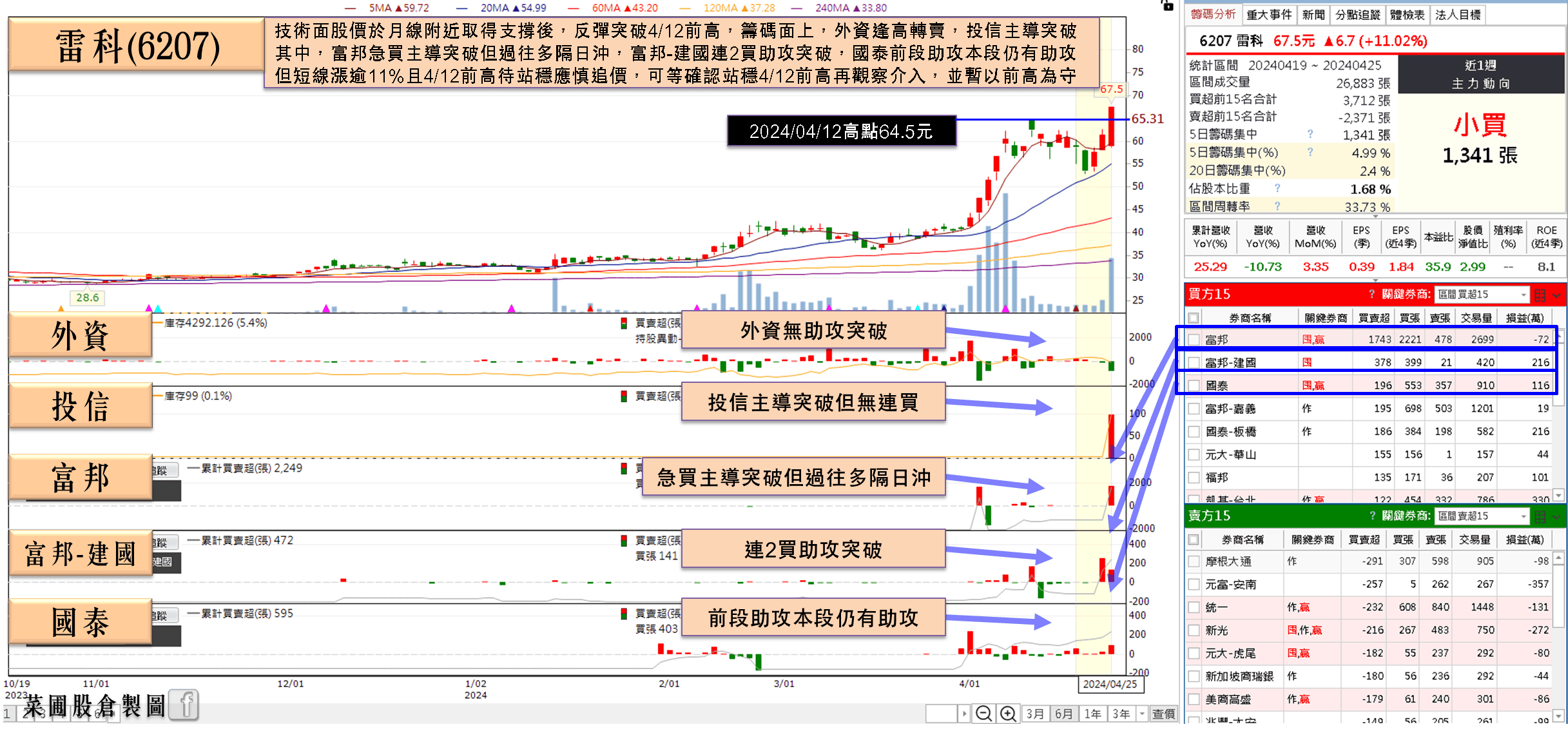Click the 28.6 low price label

point(87,297)
